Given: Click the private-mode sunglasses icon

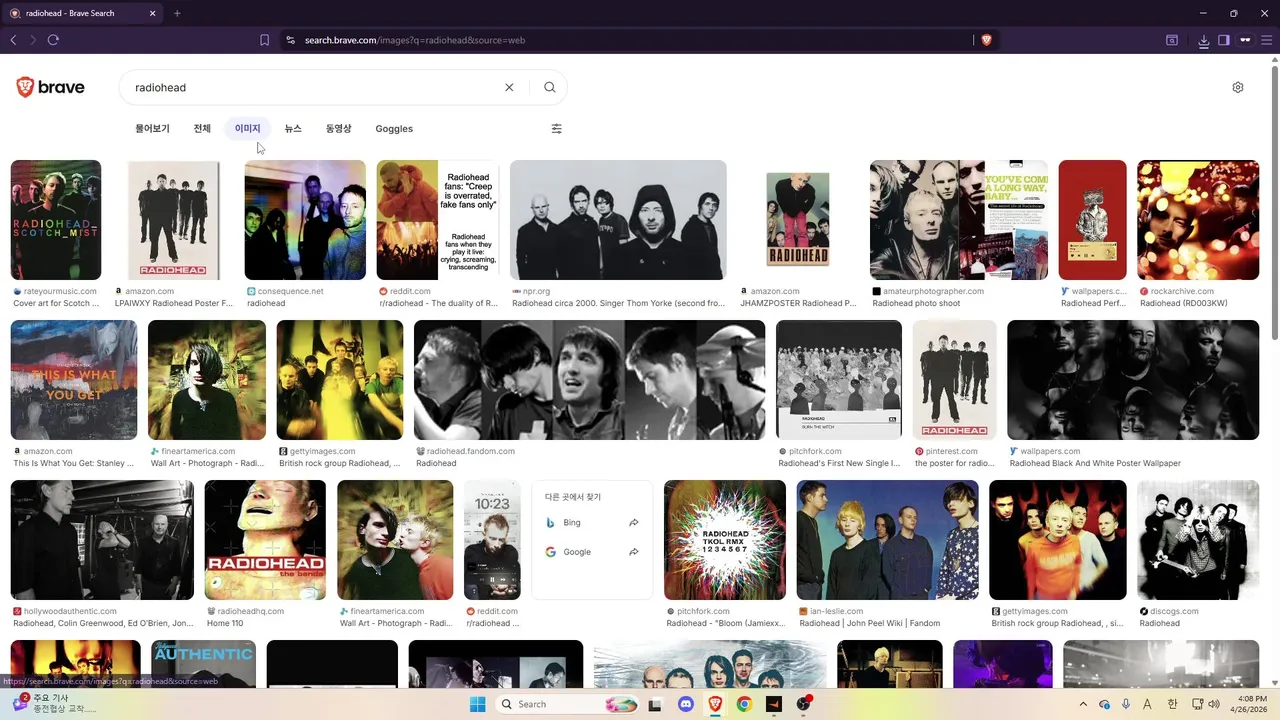Looking at the screenshot, I should (x=1245, y=40).
